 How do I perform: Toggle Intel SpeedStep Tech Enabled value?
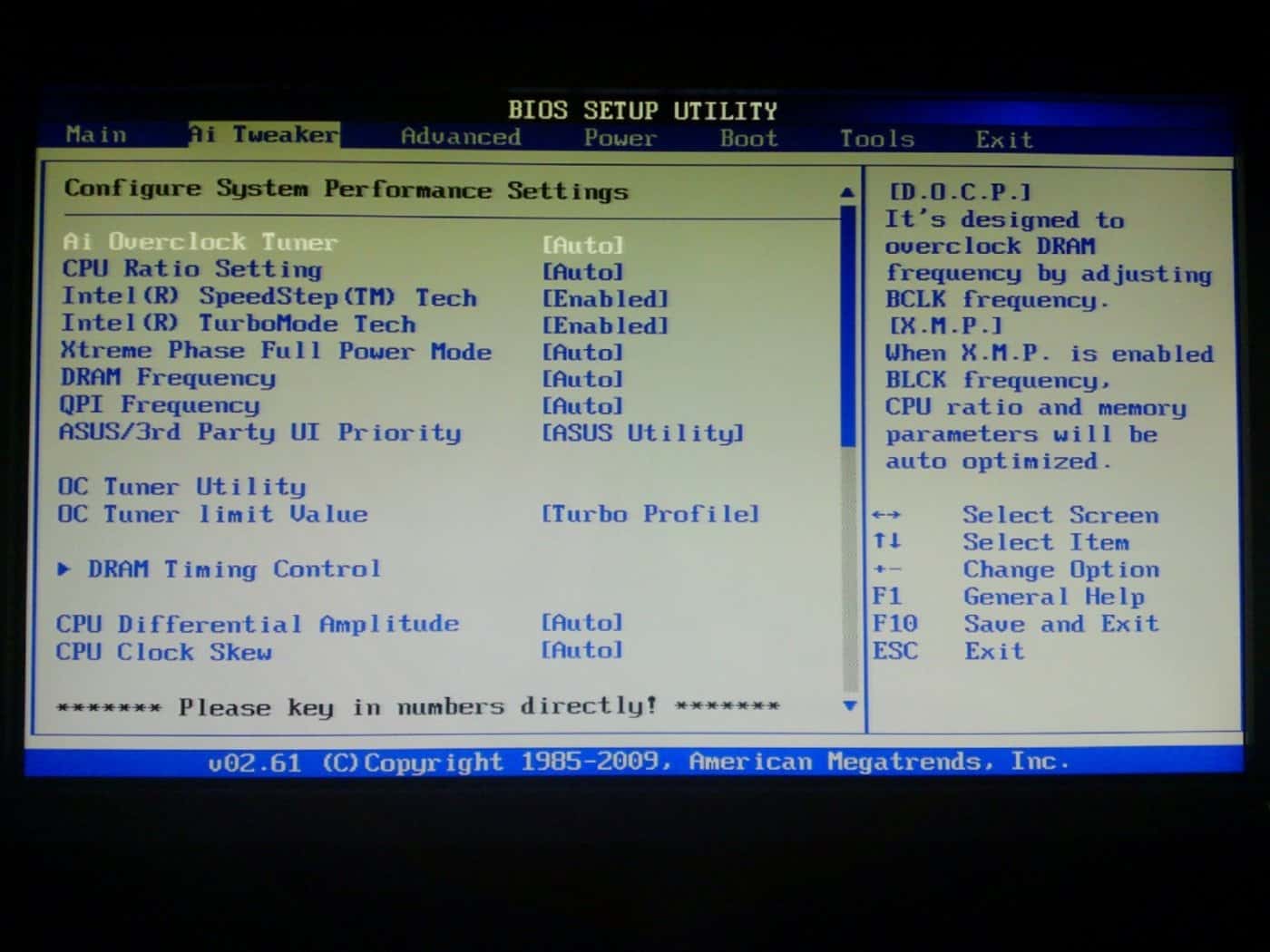(x=605, y=298)
